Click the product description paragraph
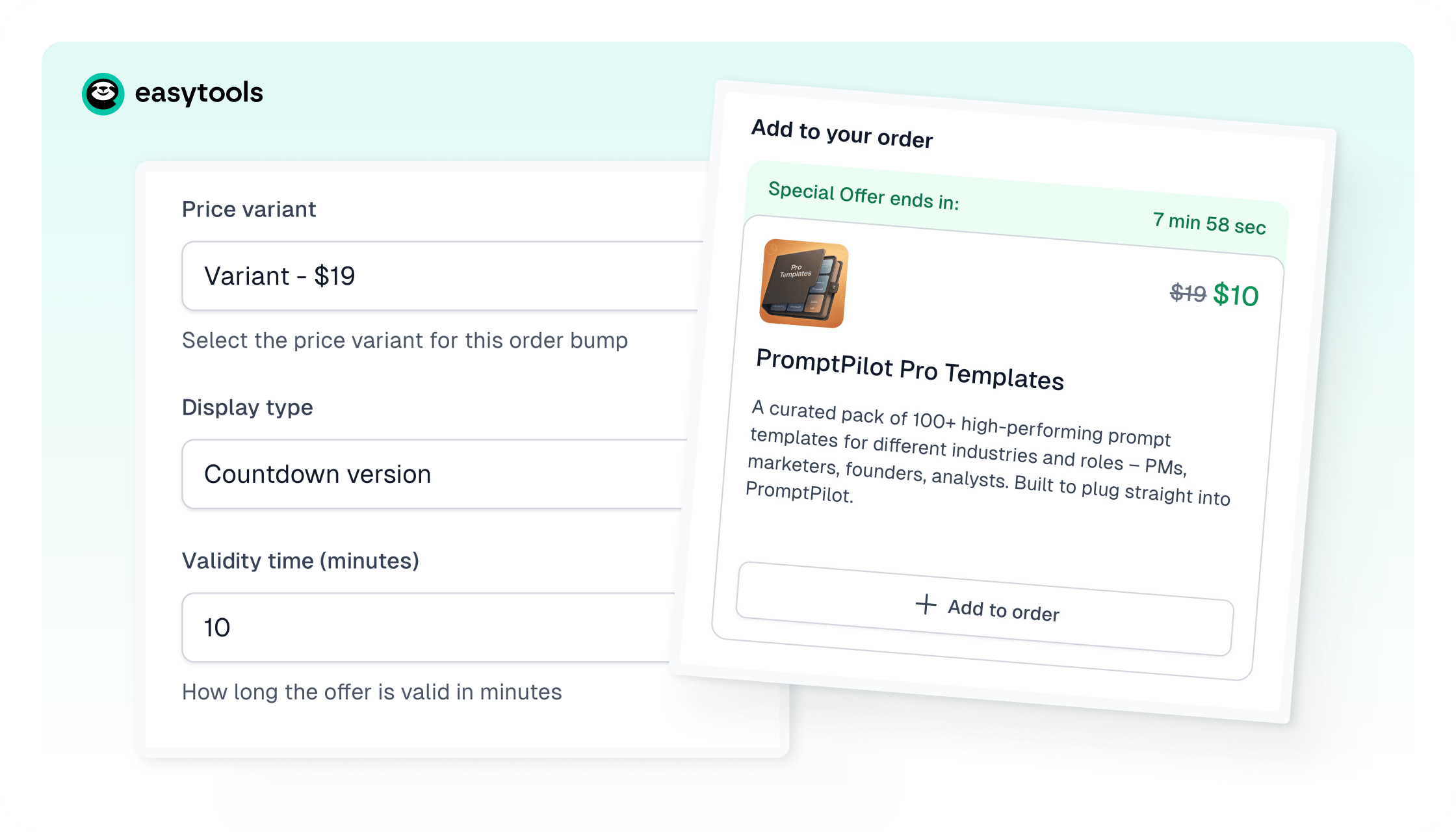 point(988,455)
